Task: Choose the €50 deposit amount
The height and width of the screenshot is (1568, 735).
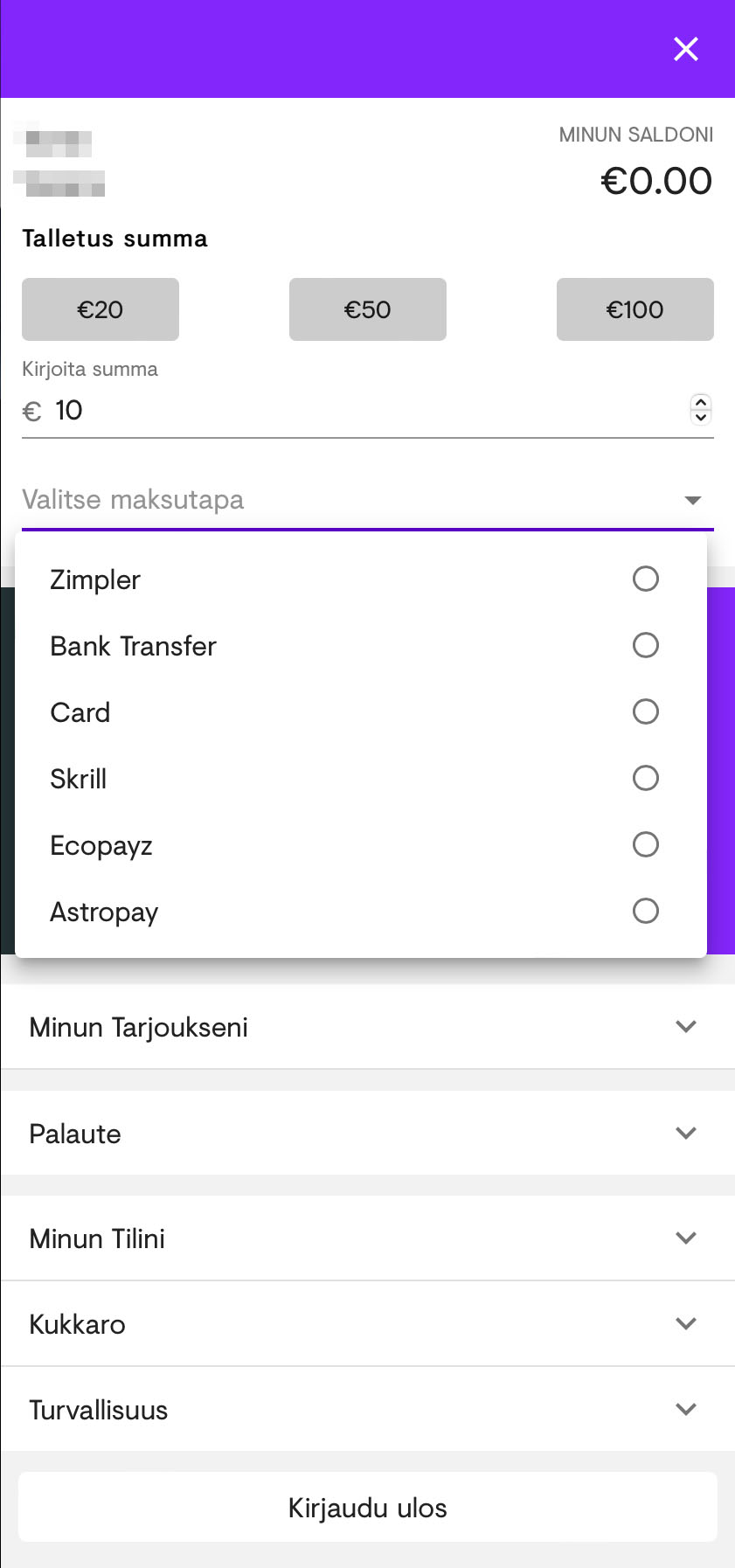Action: point(368,309)
